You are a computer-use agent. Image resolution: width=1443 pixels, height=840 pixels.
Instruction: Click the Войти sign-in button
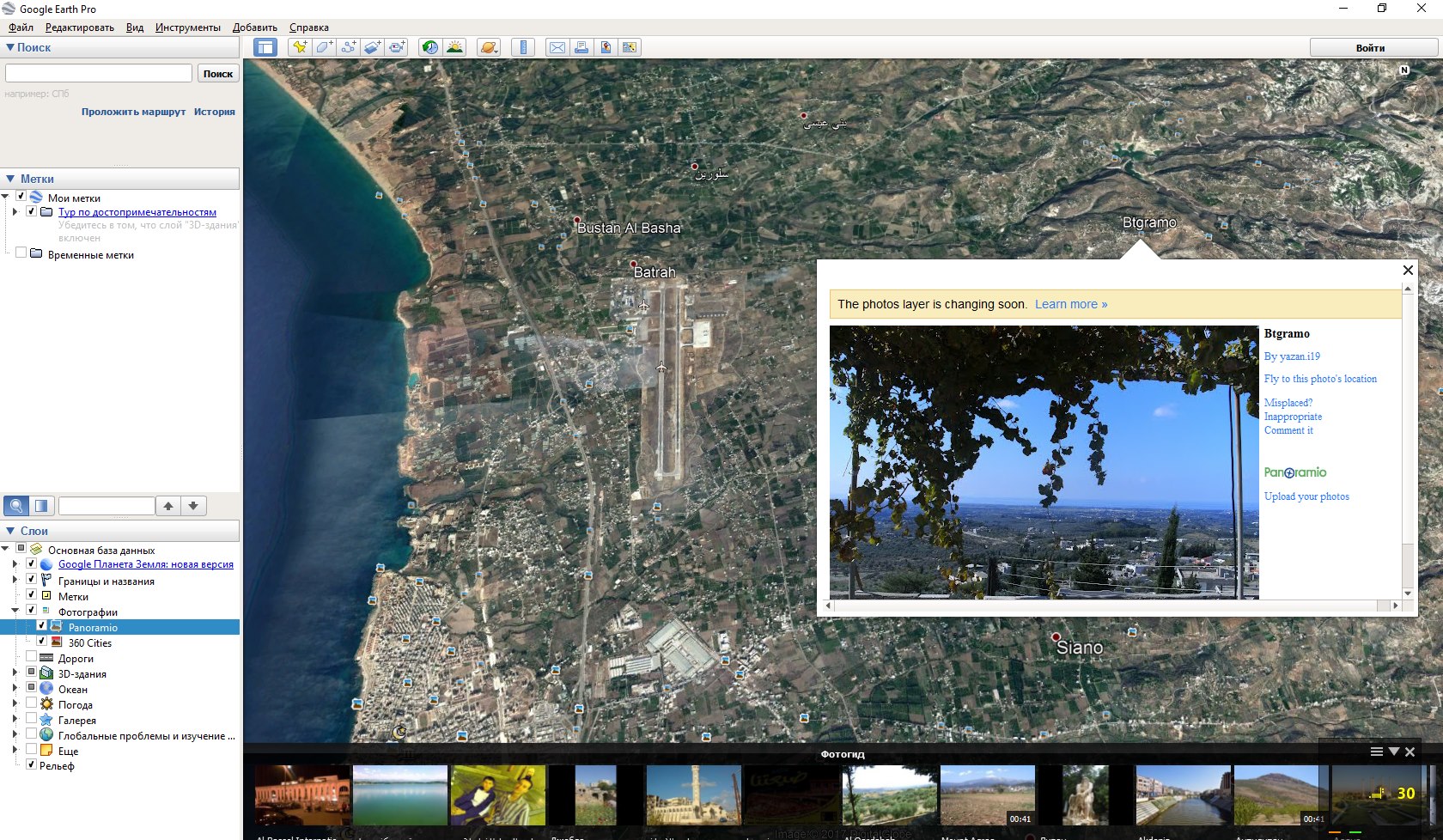(x=1370, y=48)
